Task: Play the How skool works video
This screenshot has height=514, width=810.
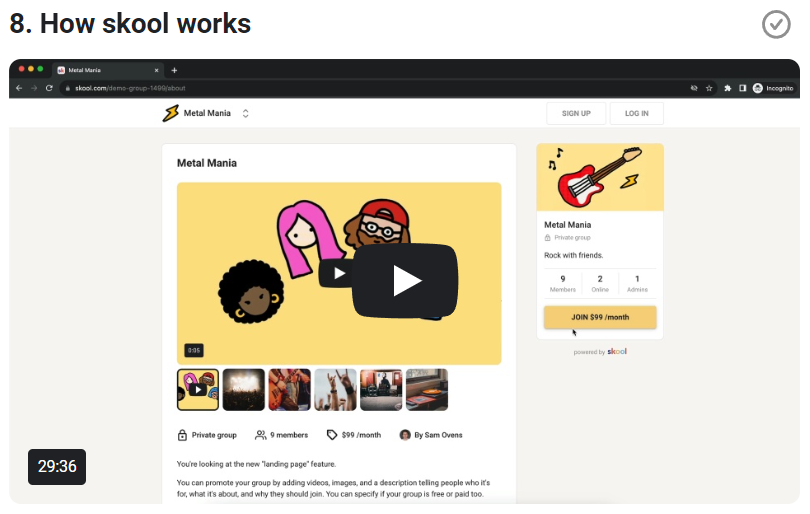Action: tap(404, 281)
